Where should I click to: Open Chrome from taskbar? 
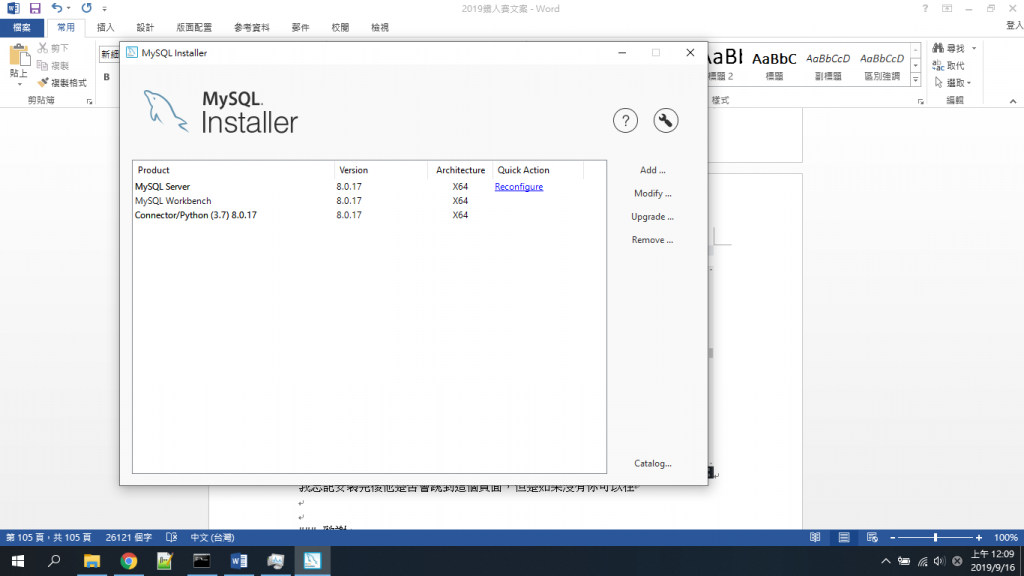click(x=129, y=561)
